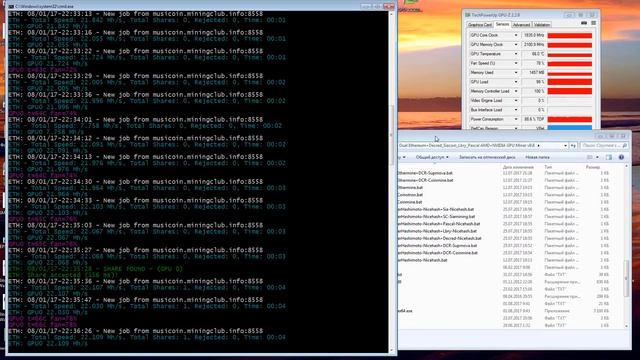
Task: Select Nicehash+Sia-Nicehash.bat file
Action: pos(436,210)
